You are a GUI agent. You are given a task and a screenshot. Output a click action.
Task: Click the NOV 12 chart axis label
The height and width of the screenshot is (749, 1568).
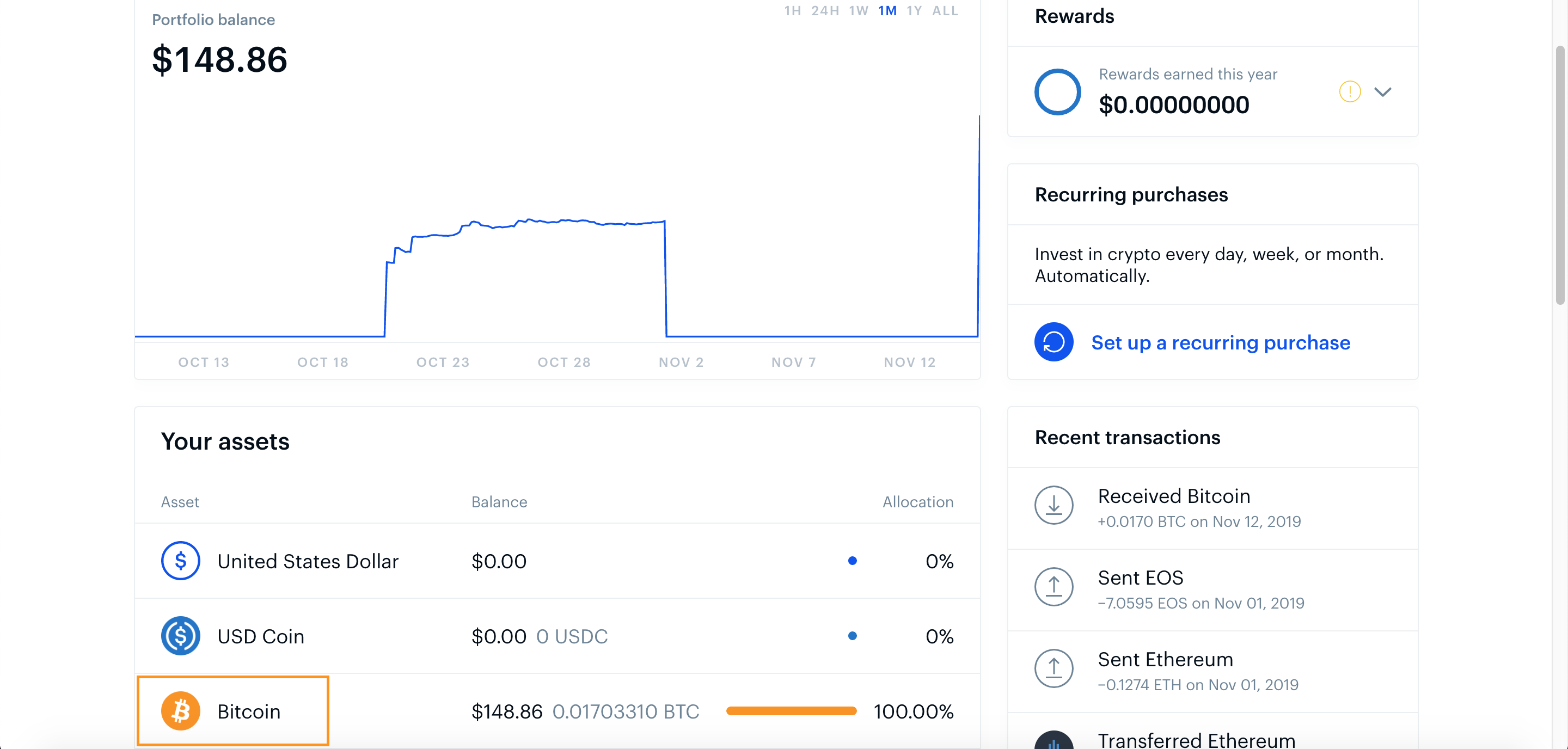tap(909, 362)
